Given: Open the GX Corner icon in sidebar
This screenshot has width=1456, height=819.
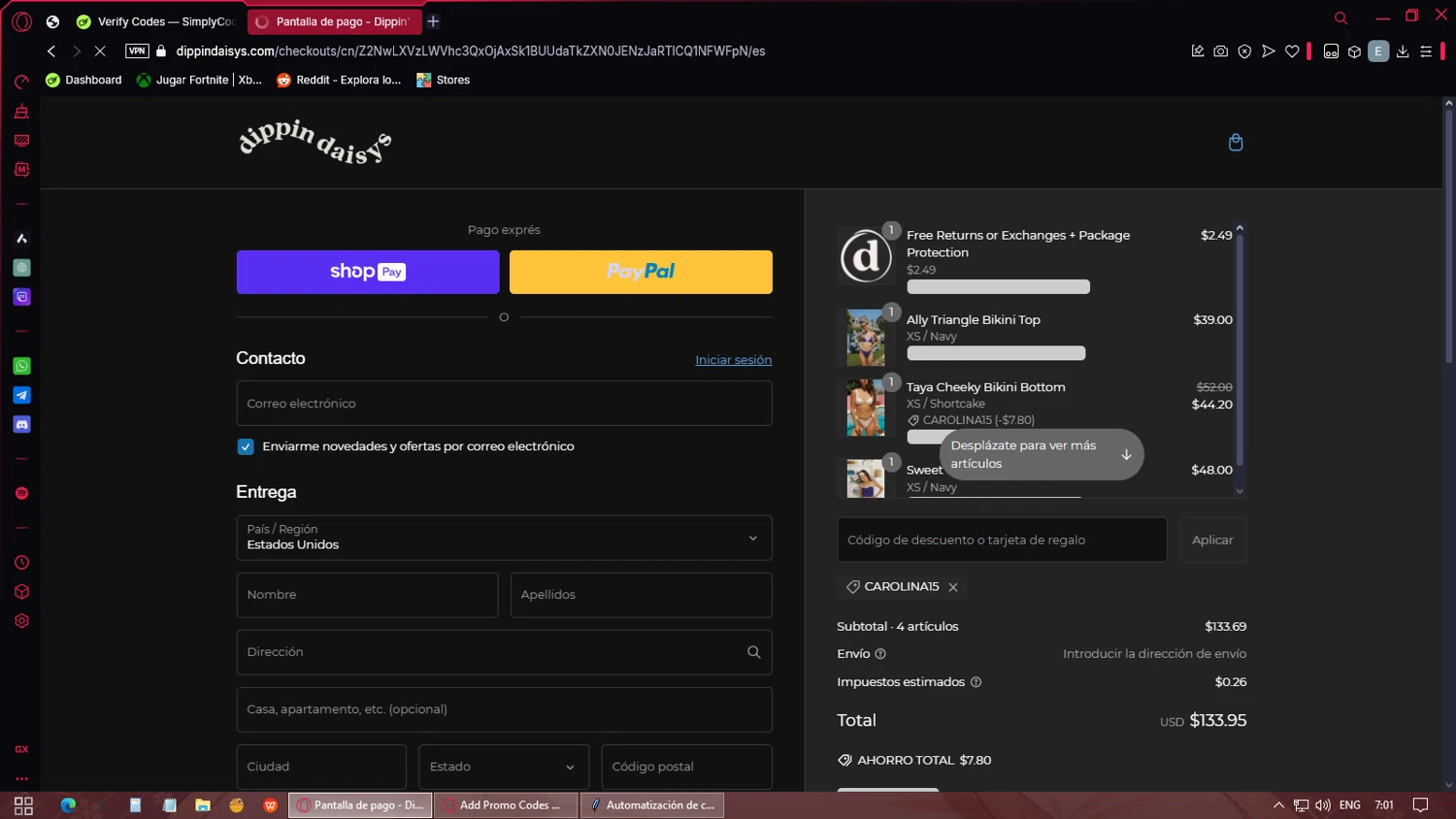Looking at the screenshot, I should point(21,749).
